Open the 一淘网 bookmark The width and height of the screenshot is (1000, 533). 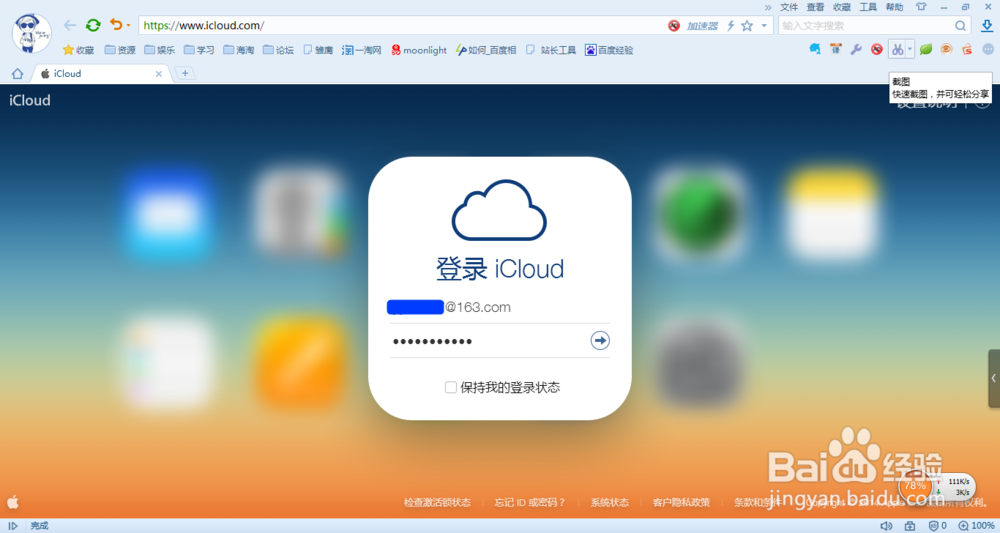(x=362, y=50)
